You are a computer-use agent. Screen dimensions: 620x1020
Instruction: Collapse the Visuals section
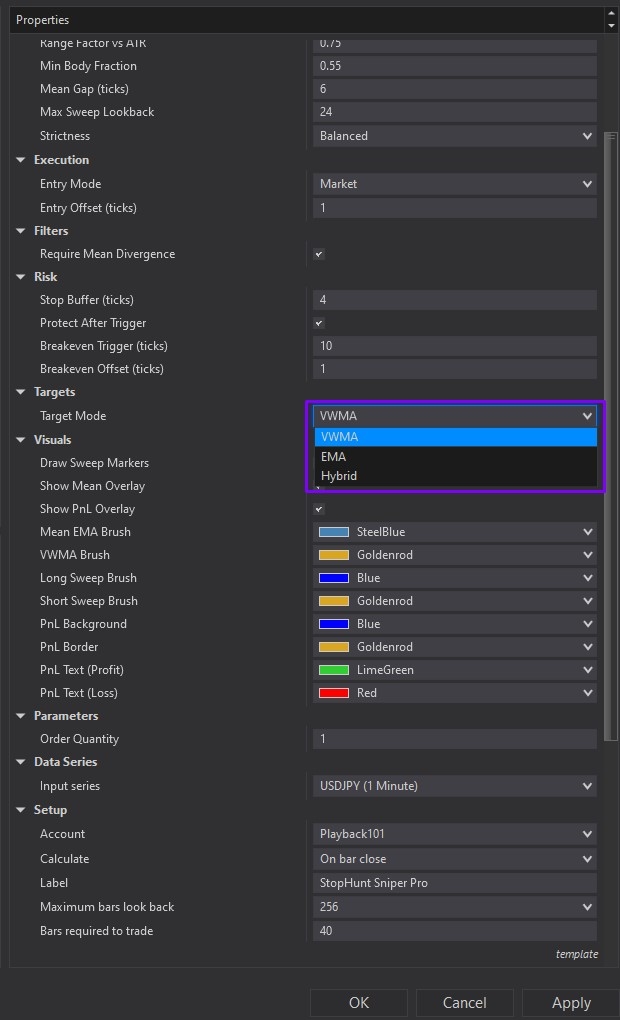[22, 439]
